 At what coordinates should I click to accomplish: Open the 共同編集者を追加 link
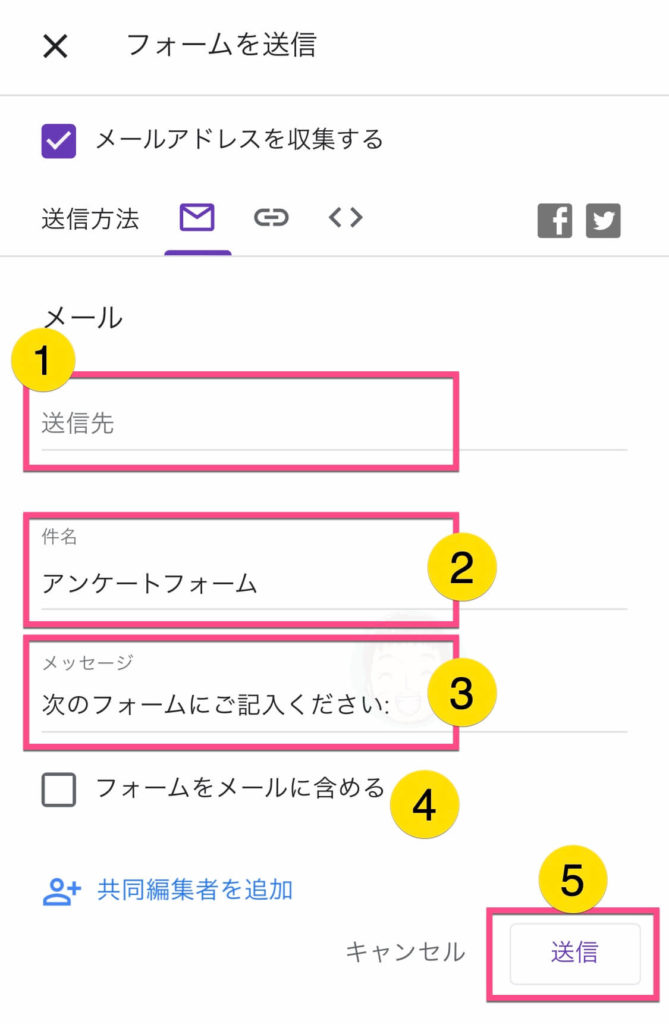(195, 891)
